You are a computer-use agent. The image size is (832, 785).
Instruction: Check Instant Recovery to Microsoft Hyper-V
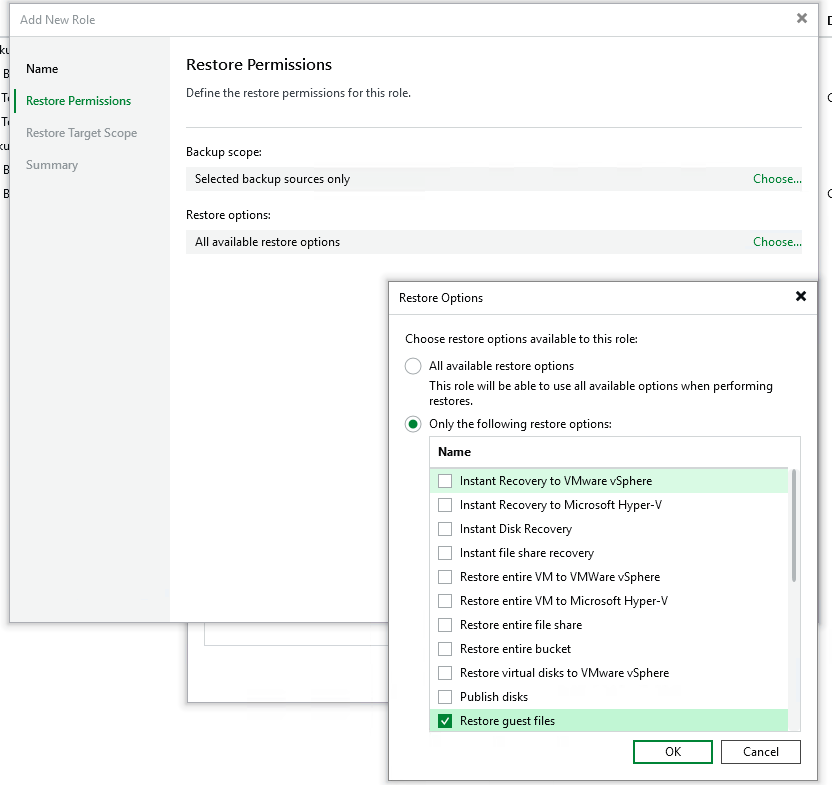click(x=445, y=505)
